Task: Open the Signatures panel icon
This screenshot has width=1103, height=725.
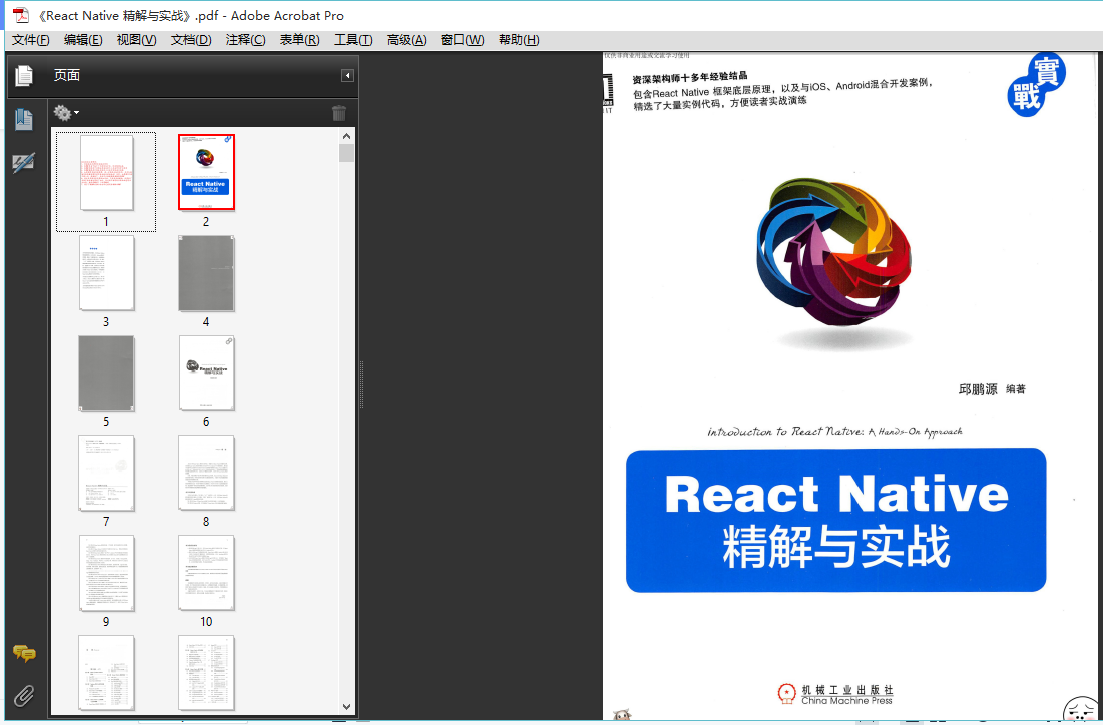Action: click(x=24, y=163)
